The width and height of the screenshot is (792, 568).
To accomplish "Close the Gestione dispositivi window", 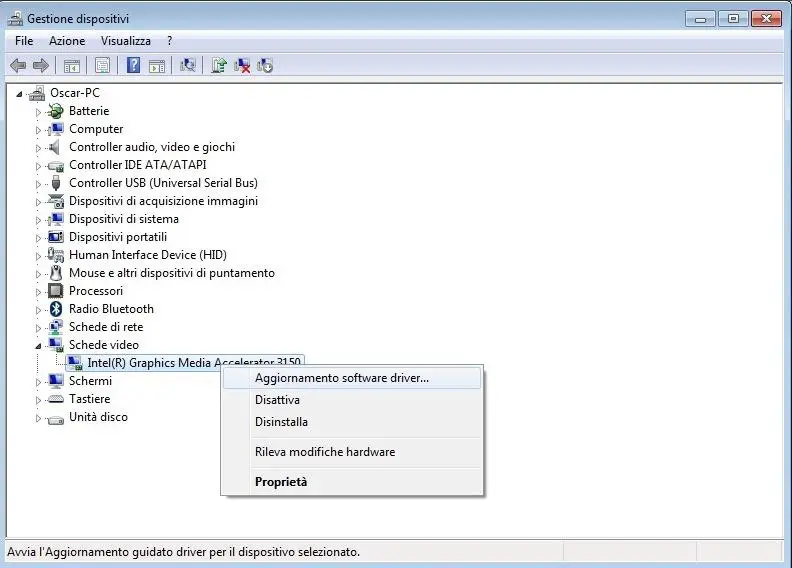I will click(x=766, y=19).
